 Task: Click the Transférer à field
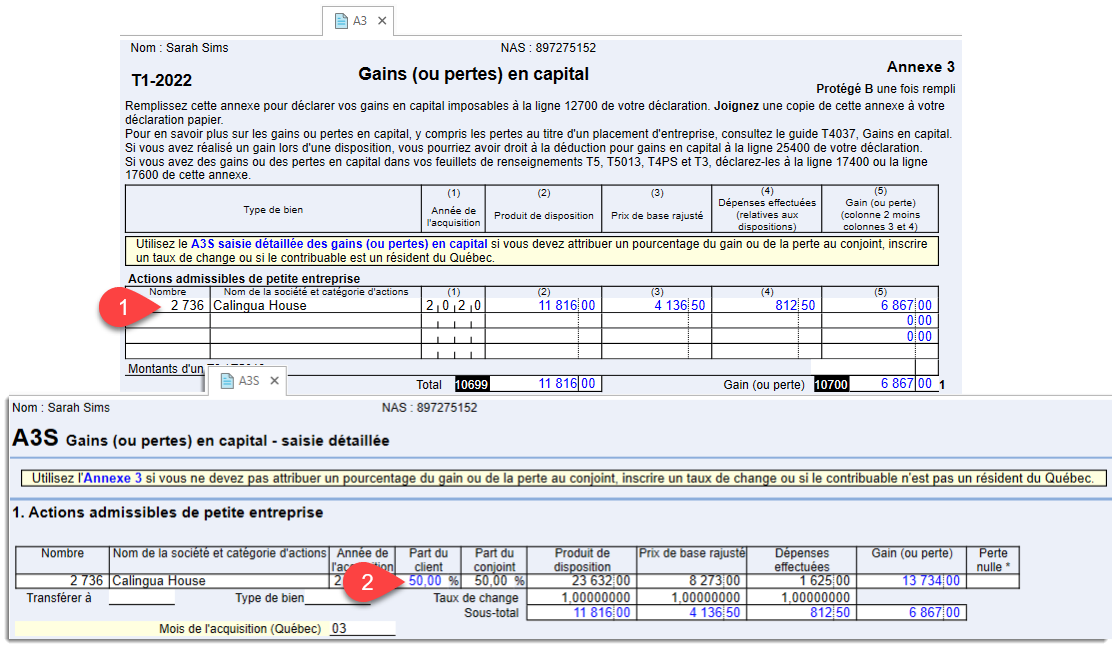tap(141, 598)
